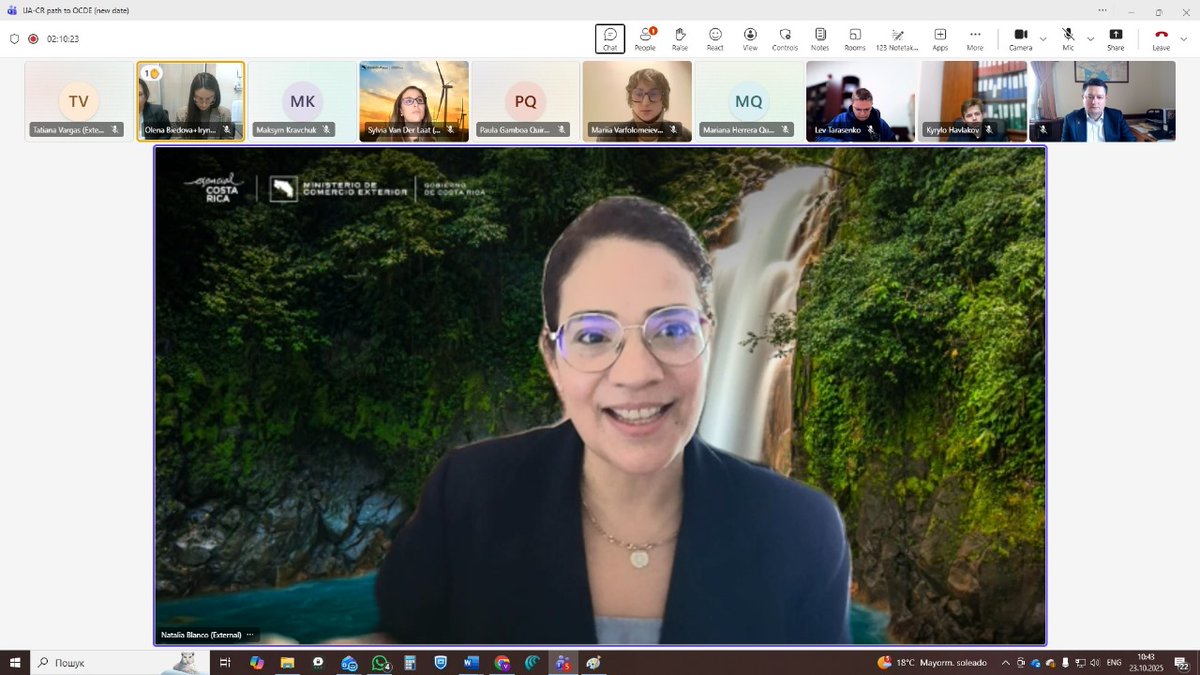Select Paula Gamboa participant tile
1200x675 pixels.
526,101
